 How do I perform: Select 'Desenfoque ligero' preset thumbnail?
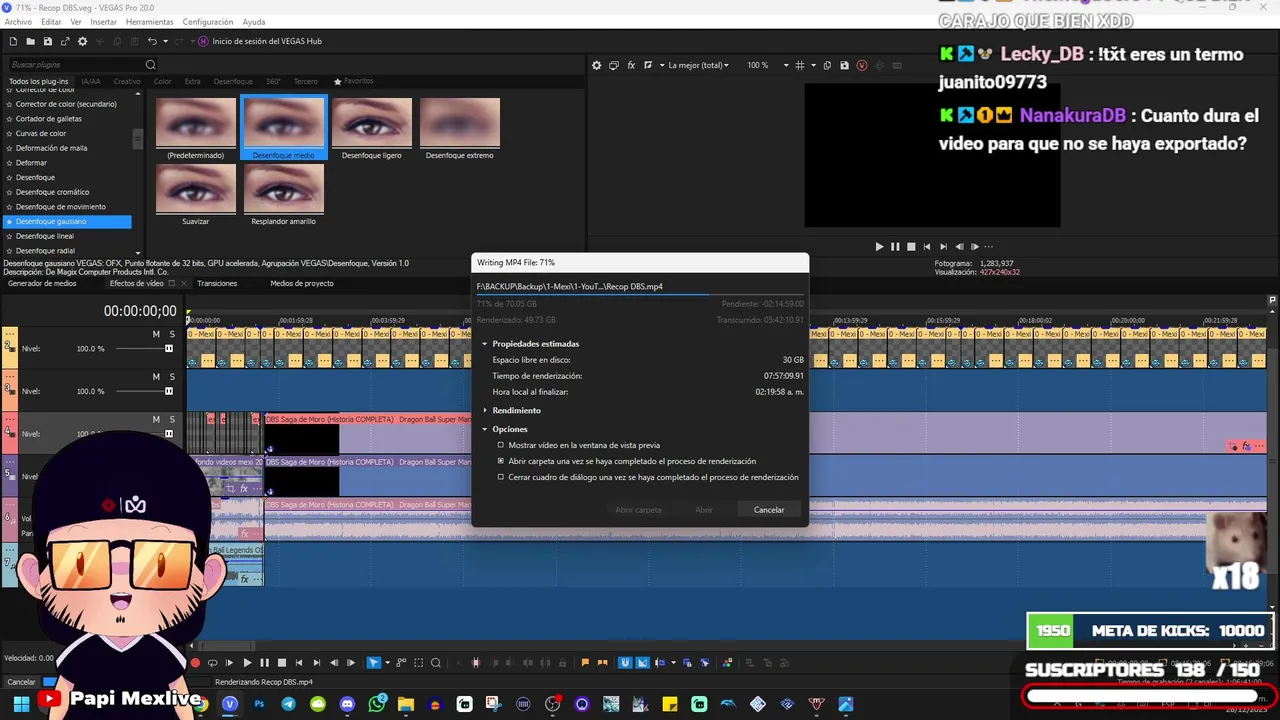[372, 129]
